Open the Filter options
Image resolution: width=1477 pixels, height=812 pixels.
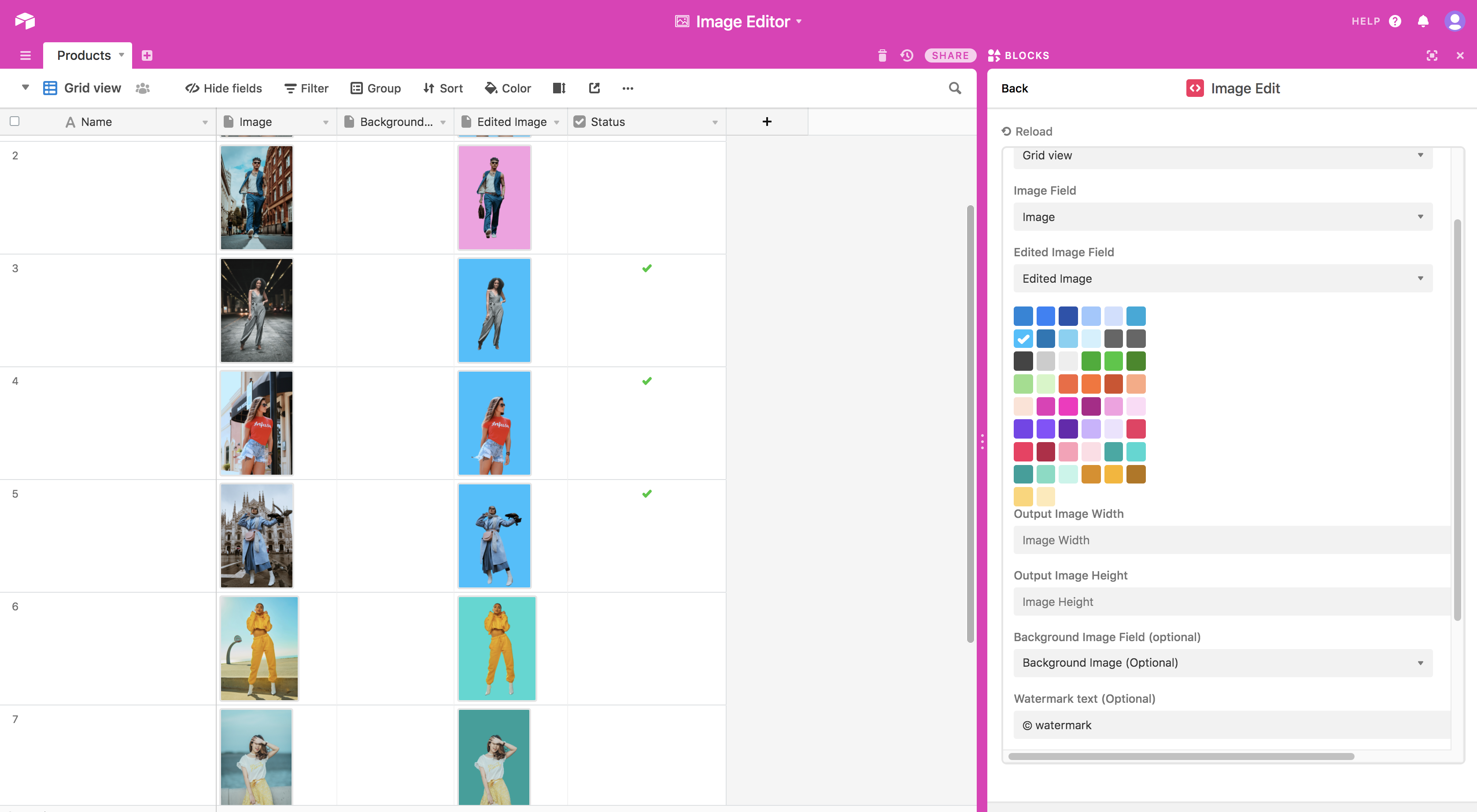click(x=306, y=88)
